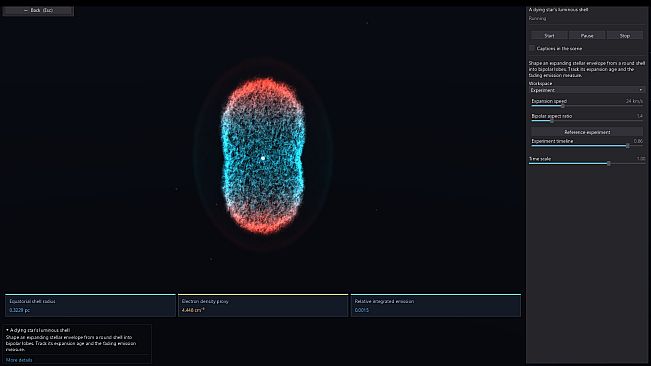Click the '24 km/s' expansion speed value
The height and width of the screenshot is (366, 651).
pos(634,101)
